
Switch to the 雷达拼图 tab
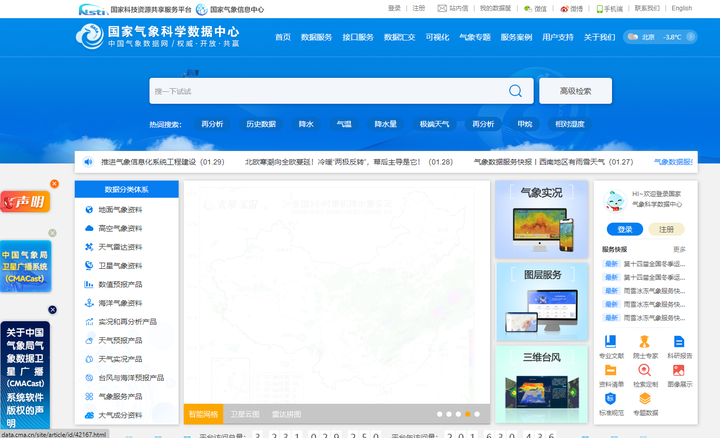(x=287, y=413)
